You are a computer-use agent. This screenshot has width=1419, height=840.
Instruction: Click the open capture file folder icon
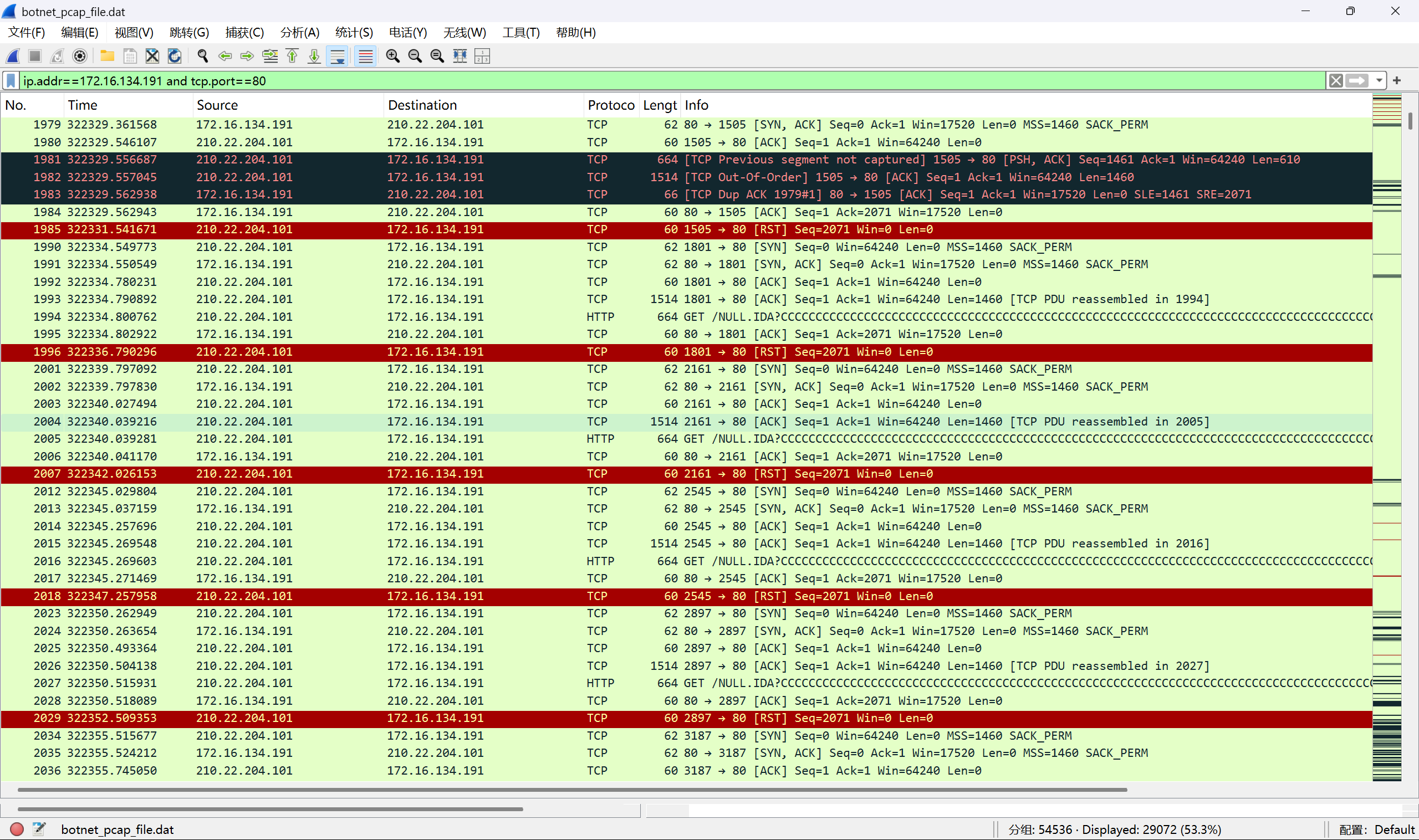point(107,56)
